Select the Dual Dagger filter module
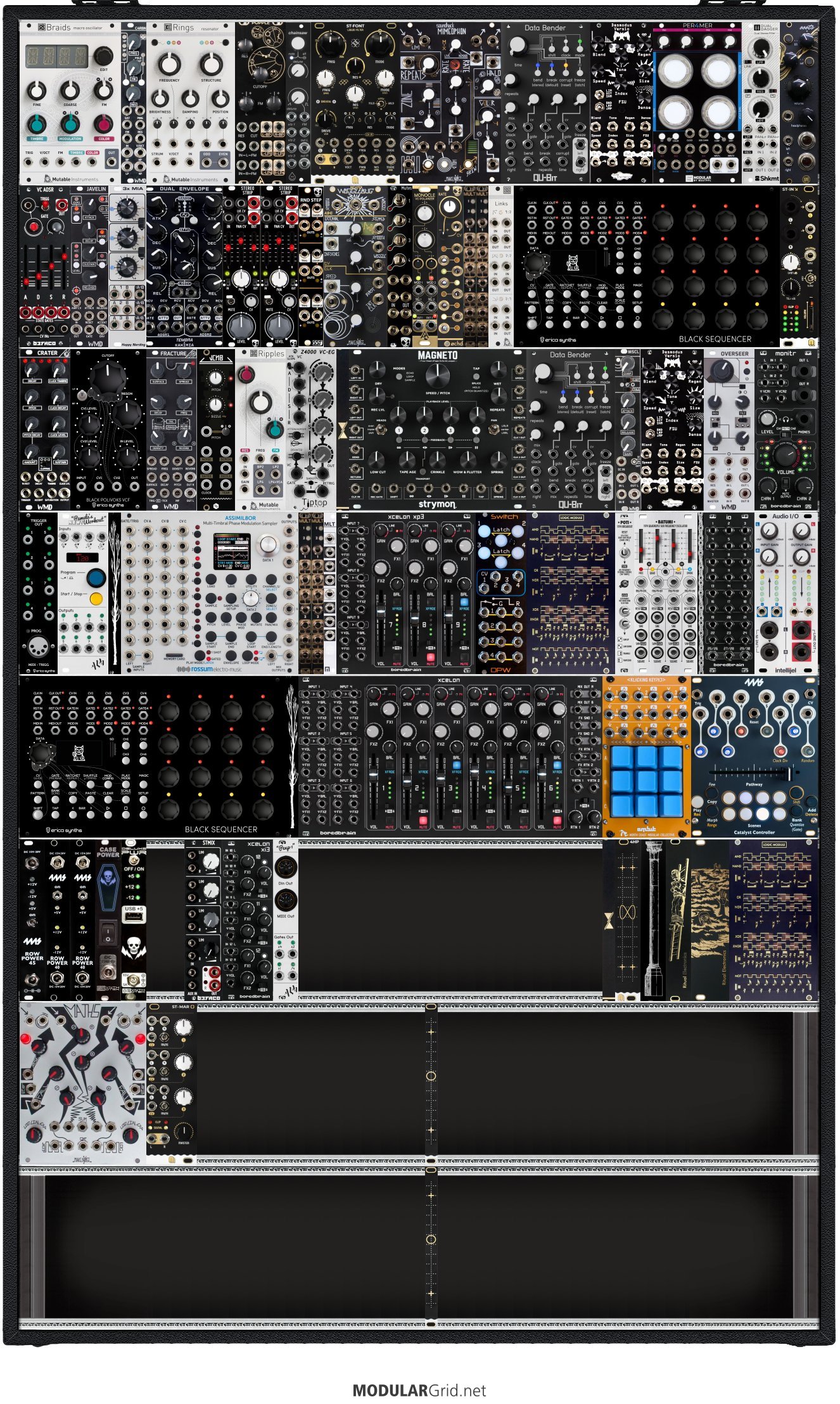 coord(761,103)
